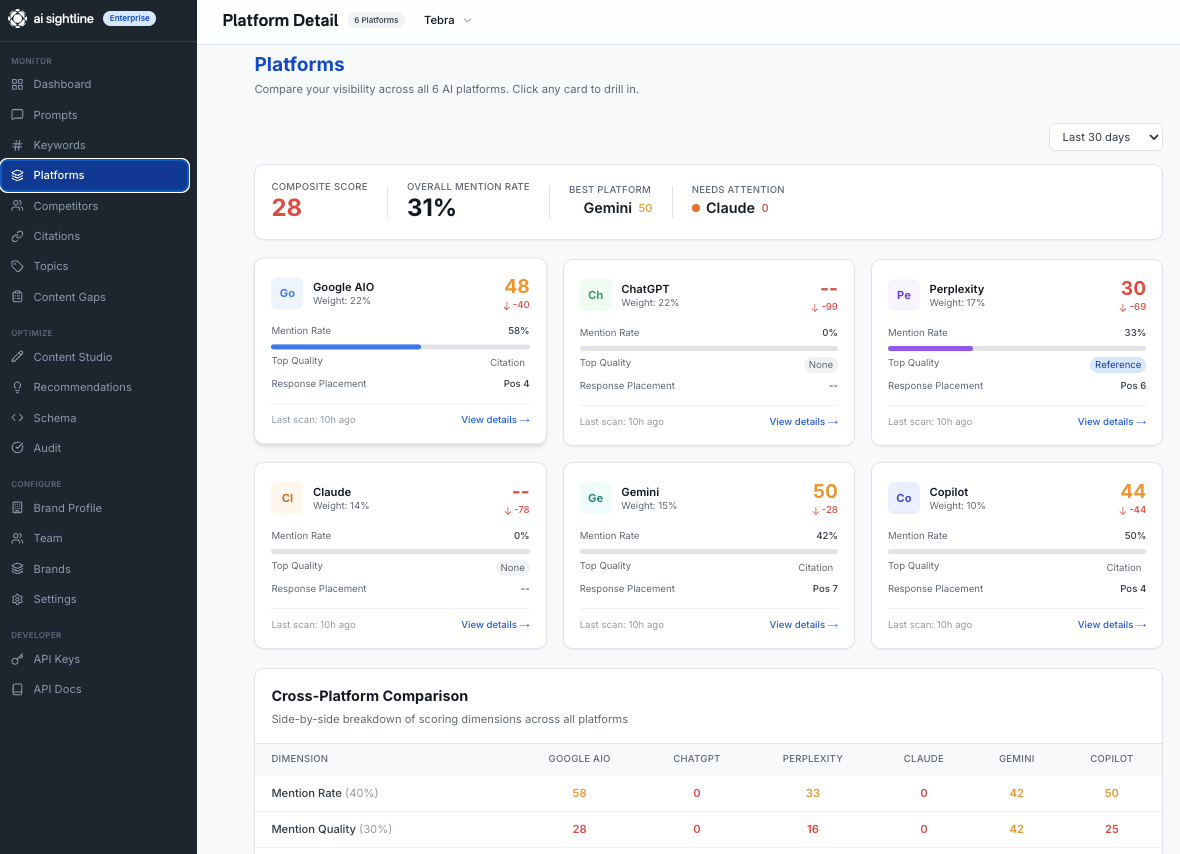Open View details for Gemini card
Viewport: 1180px width, 854px height.
point(803,625)
